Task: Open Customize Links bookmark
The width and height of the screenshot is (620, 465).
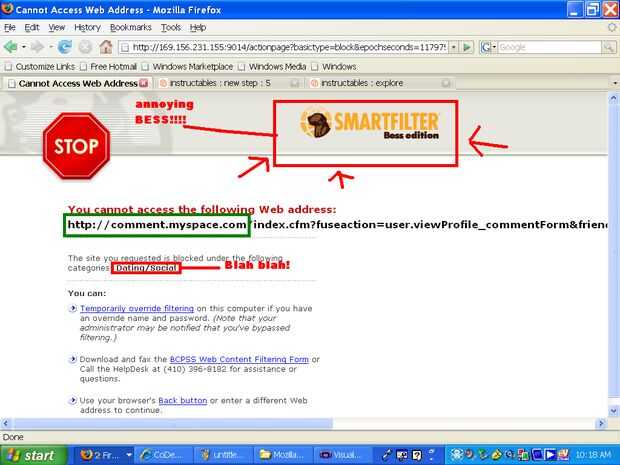Action: (x=40, y=67)
